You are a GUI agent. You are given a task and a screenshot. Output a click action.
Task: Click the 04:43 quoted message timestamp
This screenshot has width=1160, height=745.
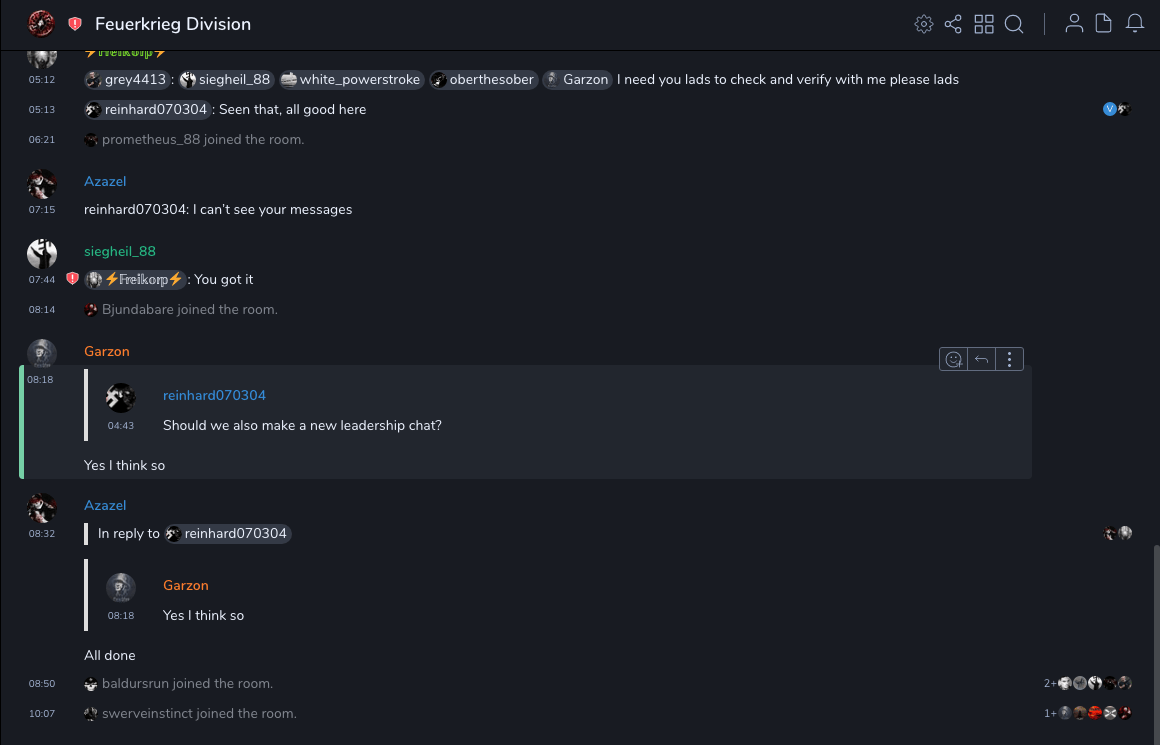(x=121, y=425)
